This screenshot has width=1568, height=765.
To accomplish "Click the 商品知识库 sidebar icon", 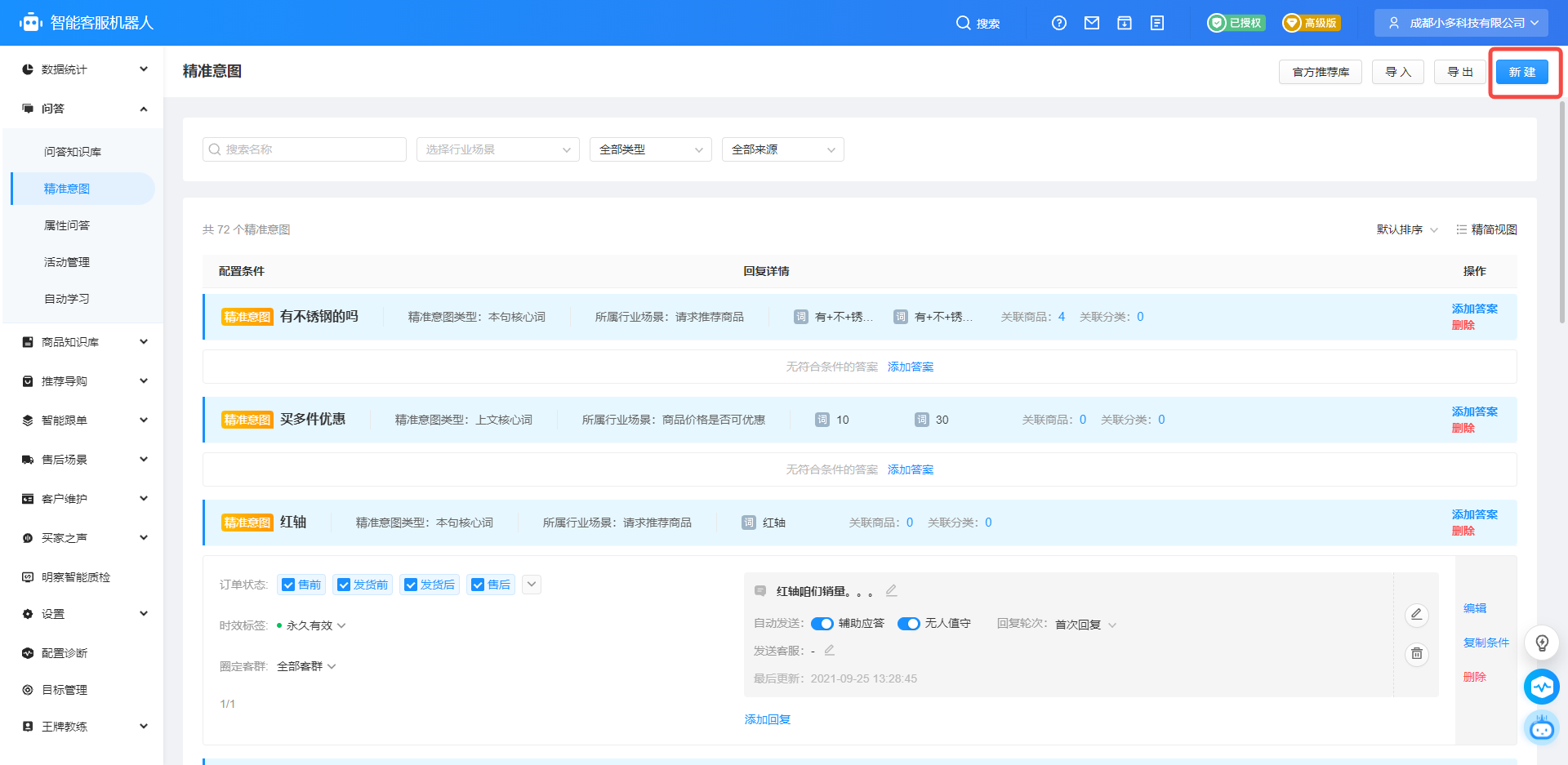I will coord(28,342).
